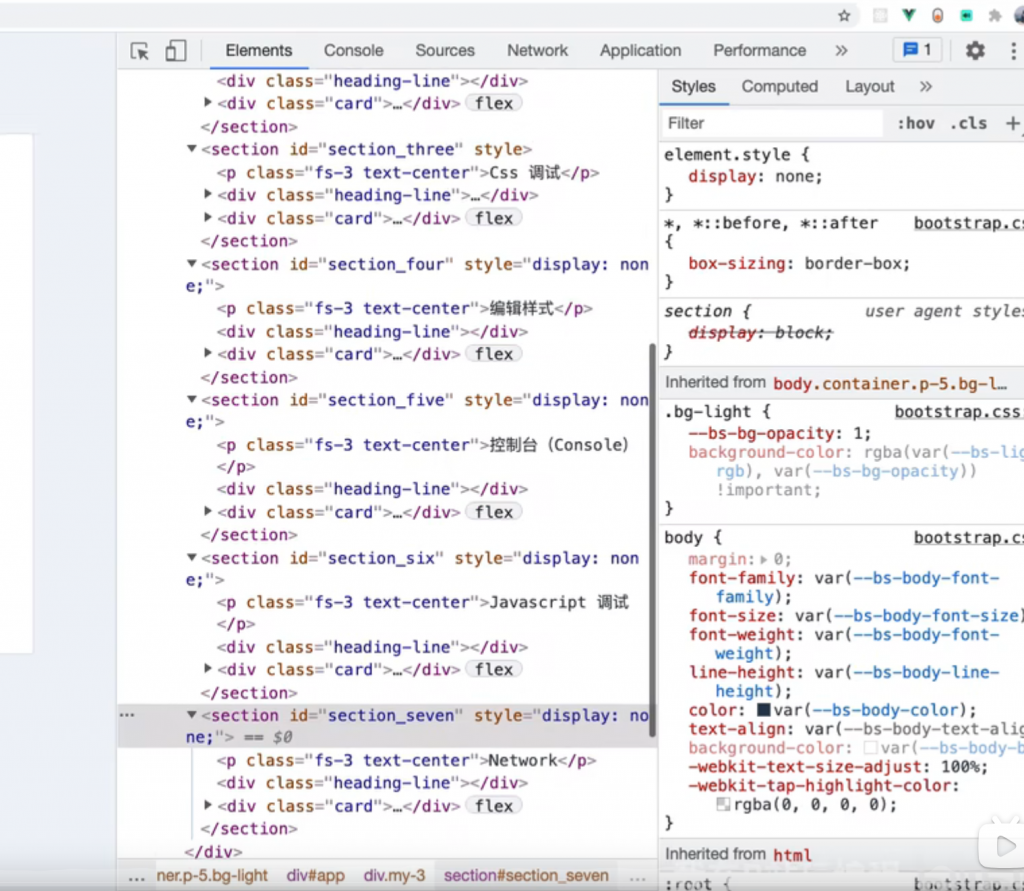Click flex badge in section_seven card

pyautogui.click(x=494, y=806)
